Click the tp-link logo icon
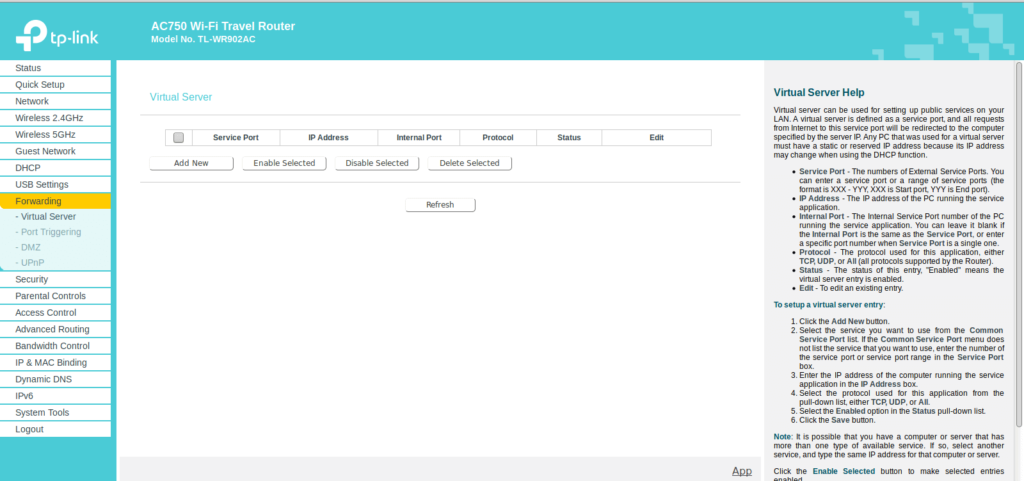Screen dimensions: 1024x481 tap(27, 35)
